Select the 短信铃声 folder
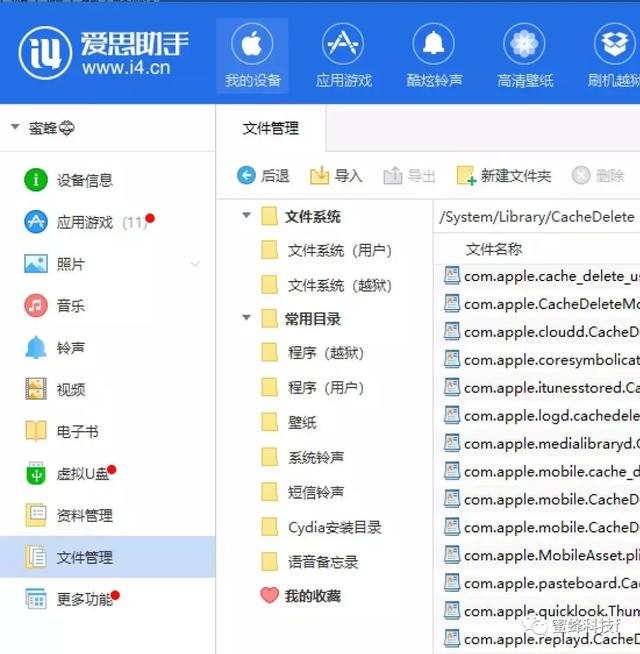The width and height of the screenshot is (640, 654). [x=303, y=492]
